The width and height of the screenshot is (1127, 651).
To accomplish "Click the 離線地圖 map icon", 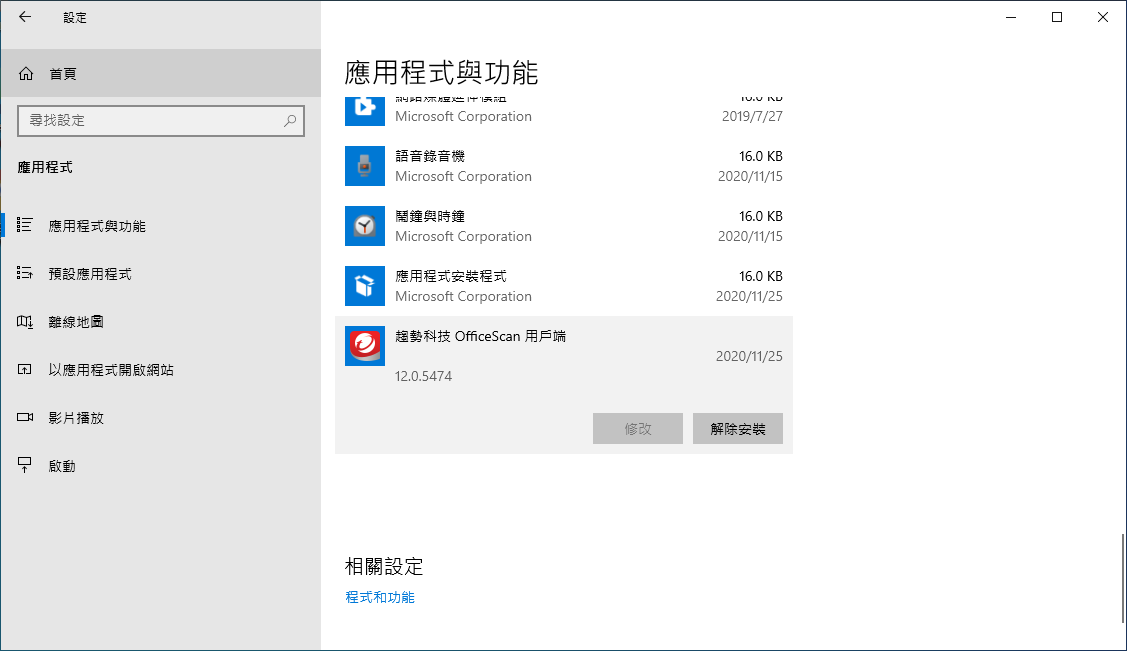I will pos(25,321).
